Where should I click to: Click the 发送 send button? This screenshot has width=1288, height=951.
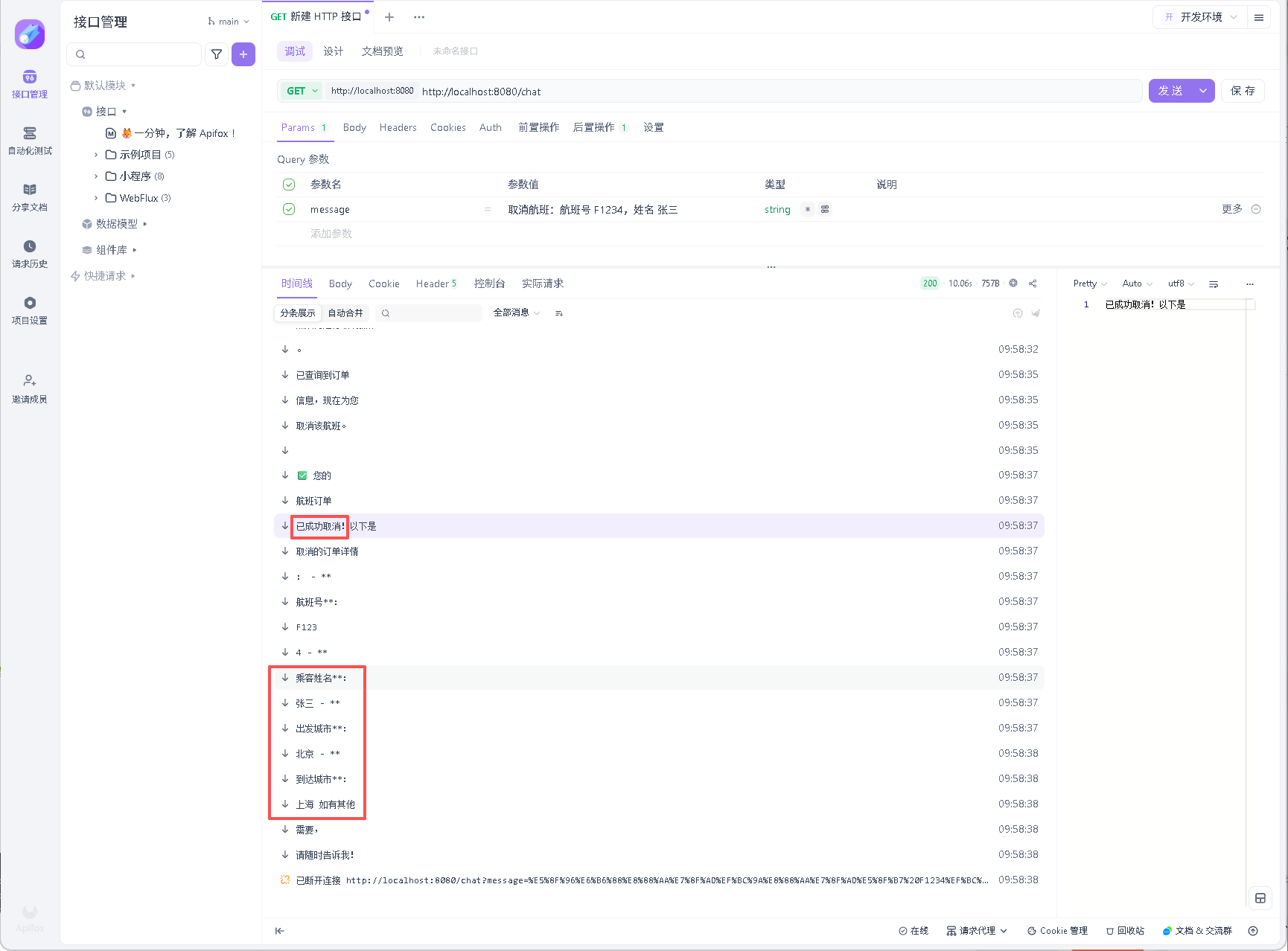pyautogui.click(x=1170, y=91)
